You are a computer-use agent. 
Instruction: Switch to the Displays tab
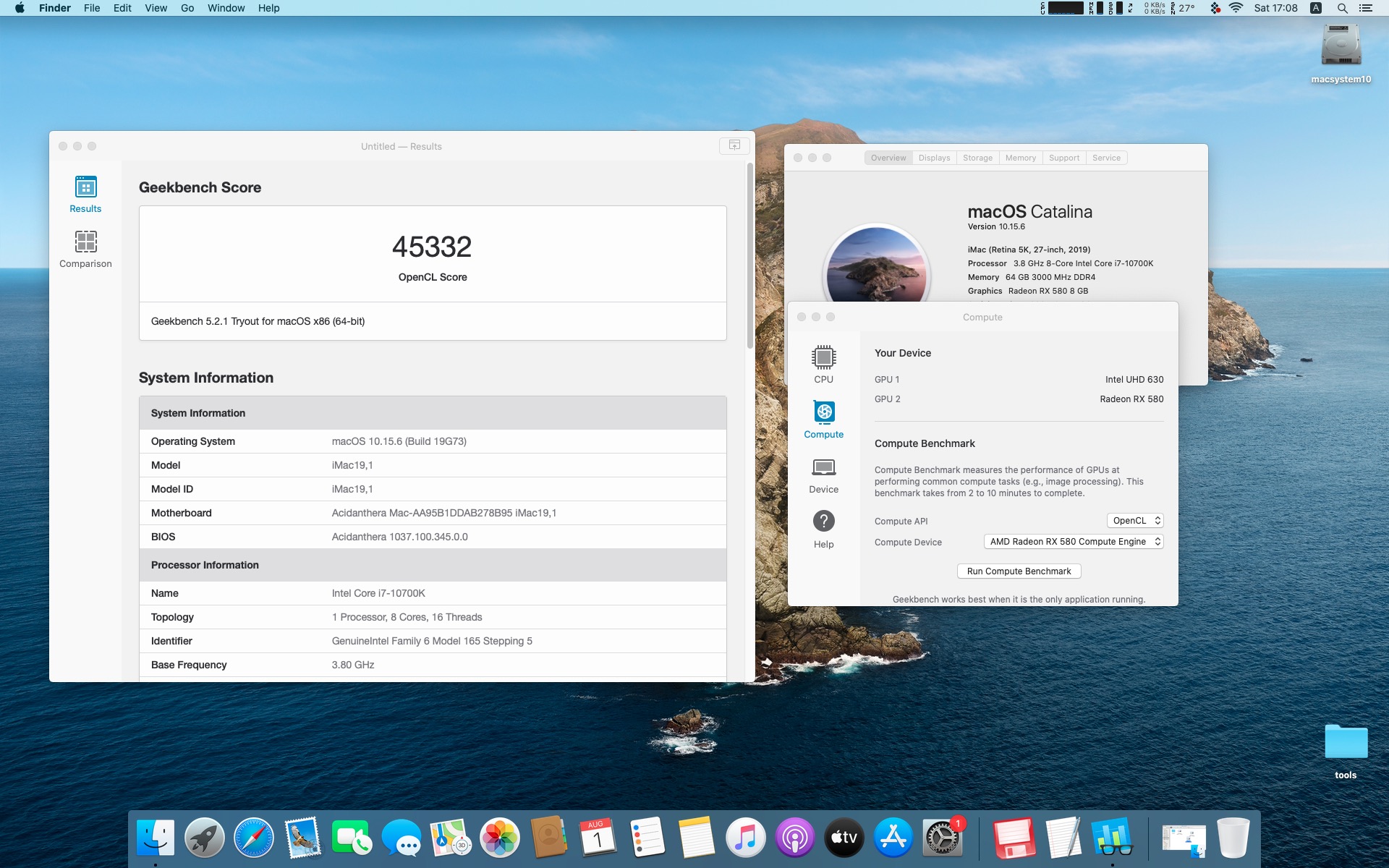coord(934,158)
